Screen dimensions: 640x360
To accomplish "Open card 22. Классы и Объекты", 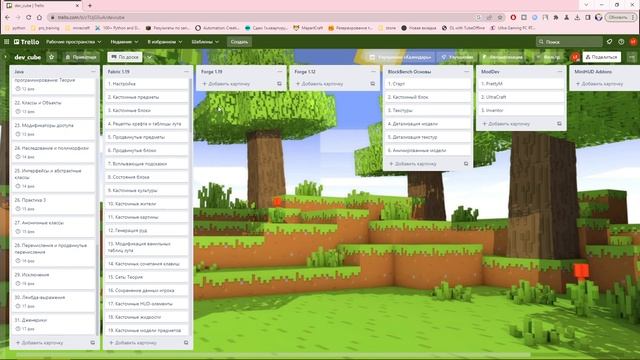I will pos(54,107).
